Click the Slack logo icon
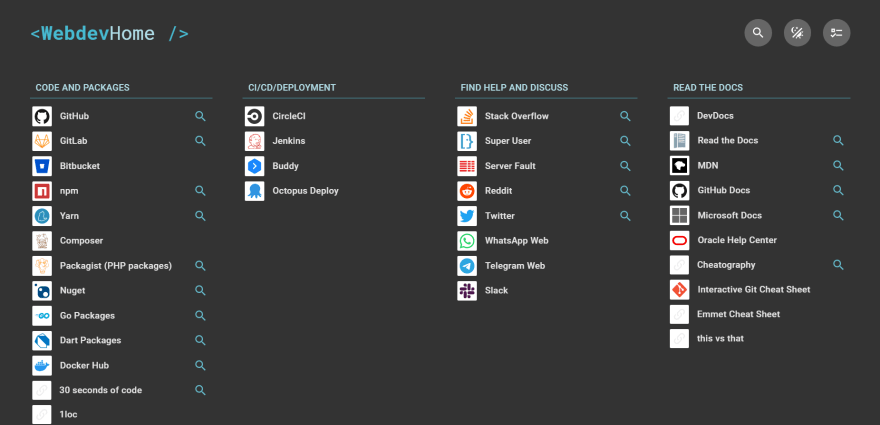 point(467,291)
